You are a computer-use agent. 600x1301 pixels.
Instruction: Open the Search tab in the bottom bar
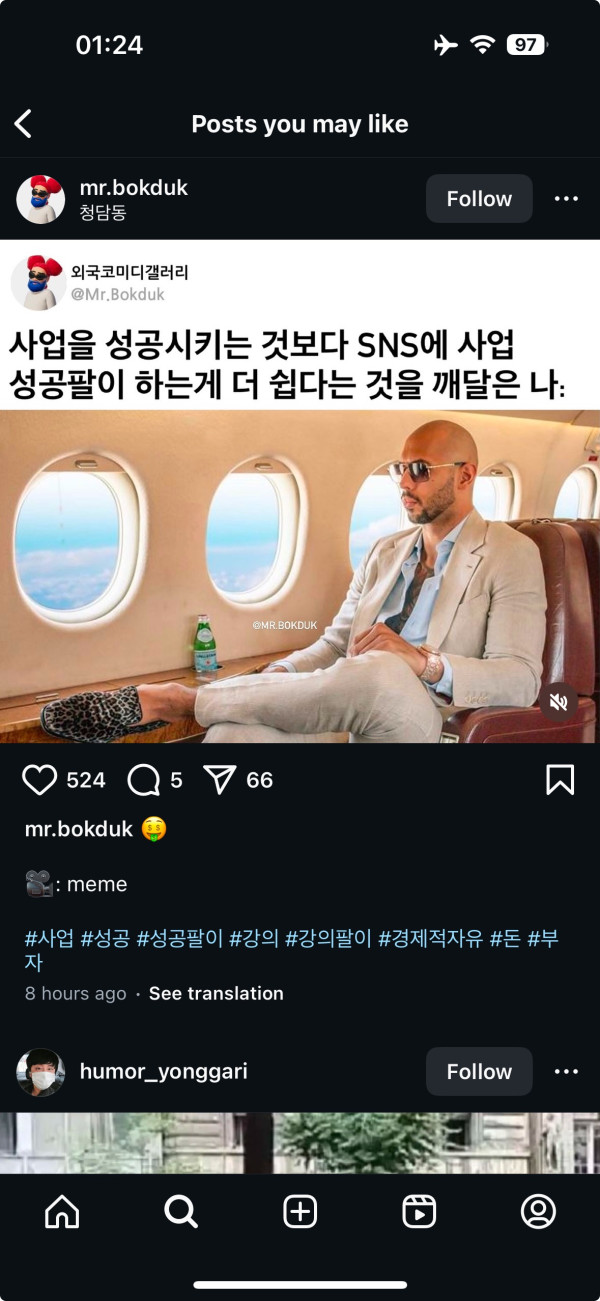tap(181, 1212)
